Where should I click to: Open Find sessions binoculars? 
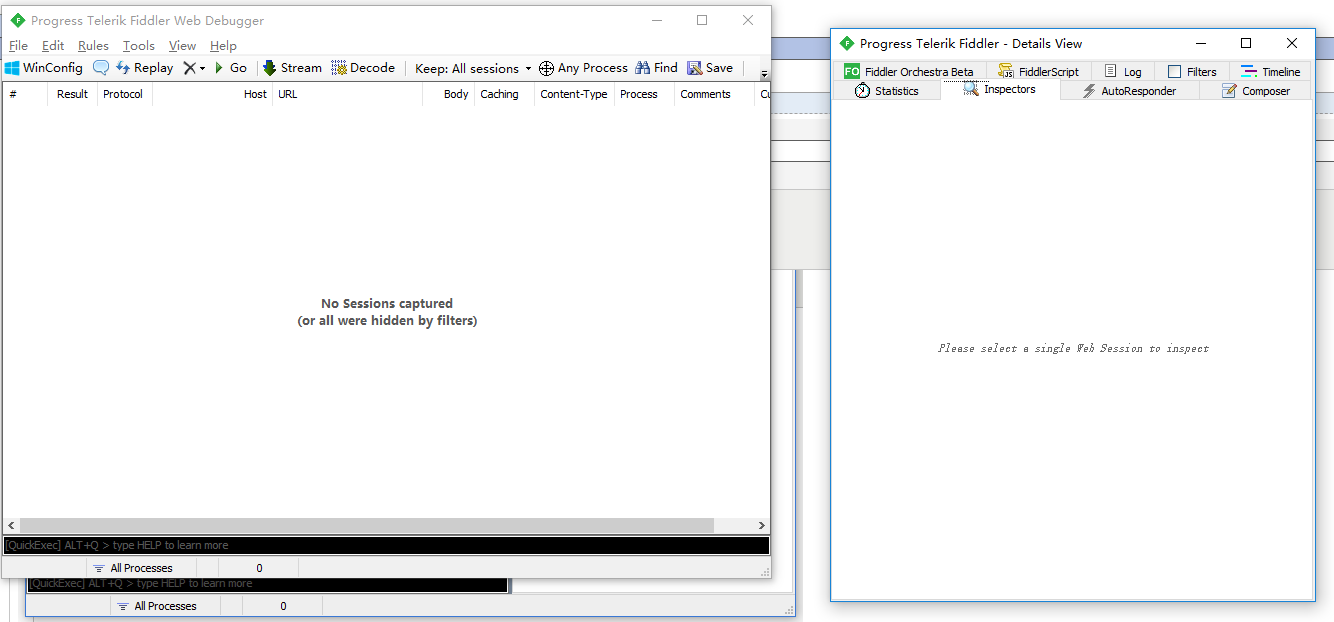656,68
